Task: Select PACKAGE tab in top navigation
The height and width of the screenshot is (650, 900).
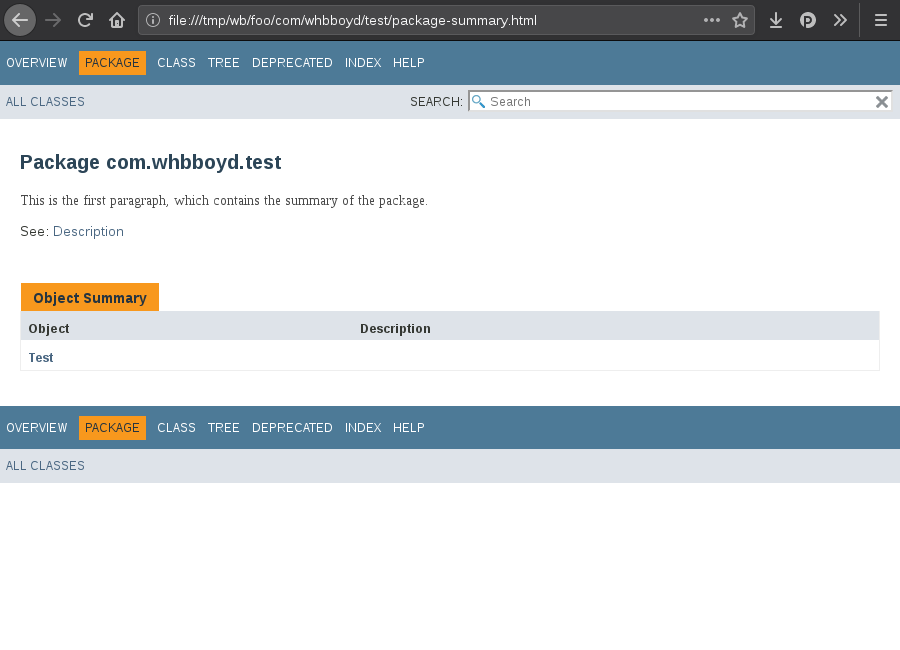Action: tap(112, 63)
